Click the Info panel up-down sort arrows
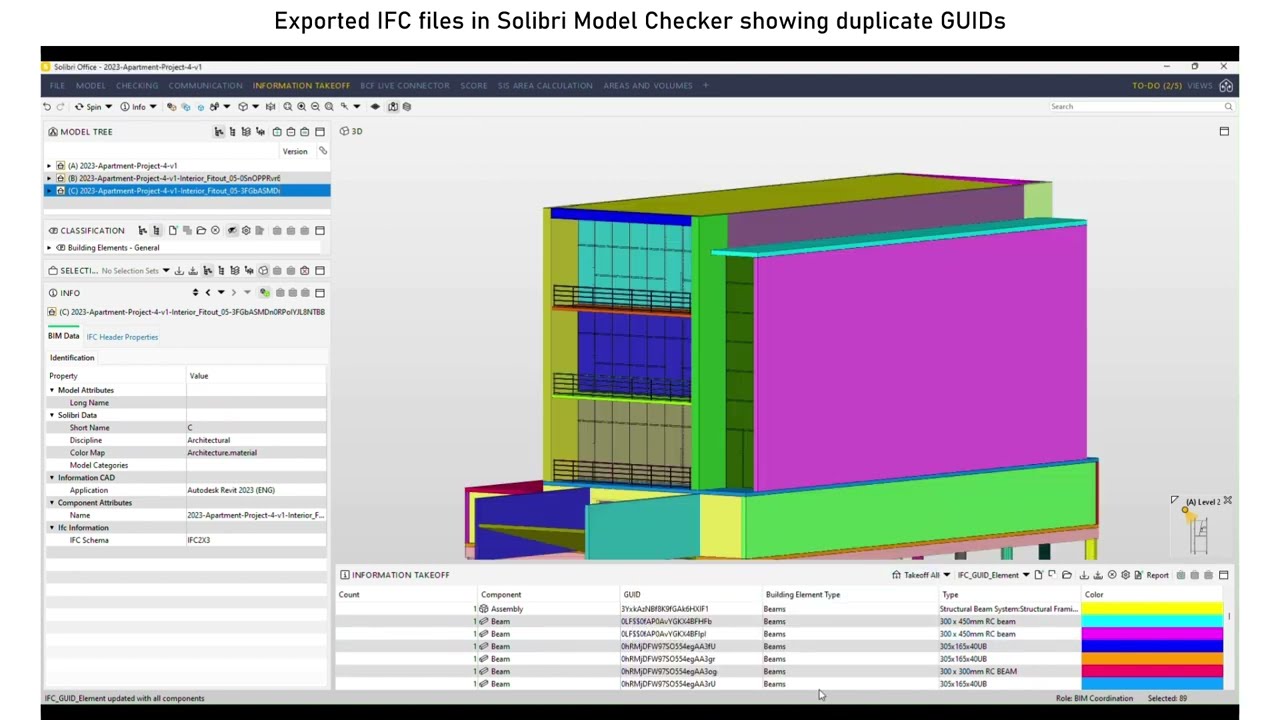The width and height of the screenshot is (1280, 720). coord(195,293)
